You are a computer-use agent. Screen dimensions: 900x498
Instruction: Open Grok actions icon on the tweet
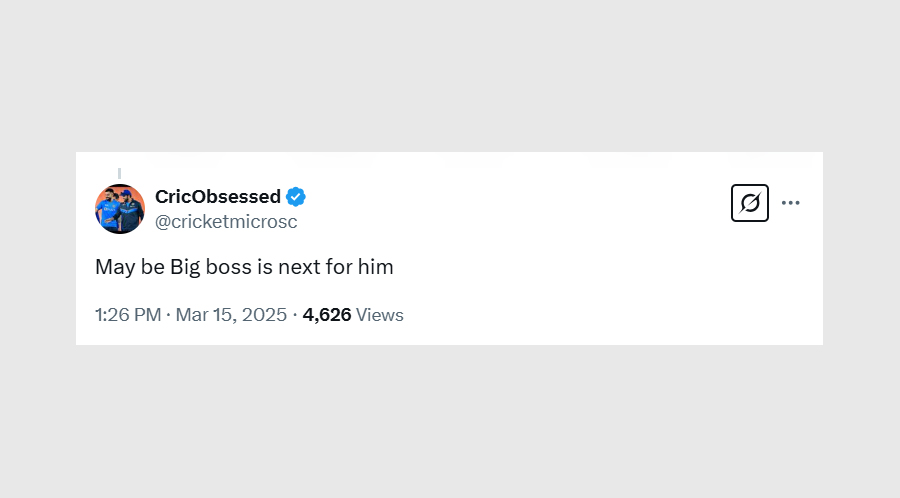point(750,203)
